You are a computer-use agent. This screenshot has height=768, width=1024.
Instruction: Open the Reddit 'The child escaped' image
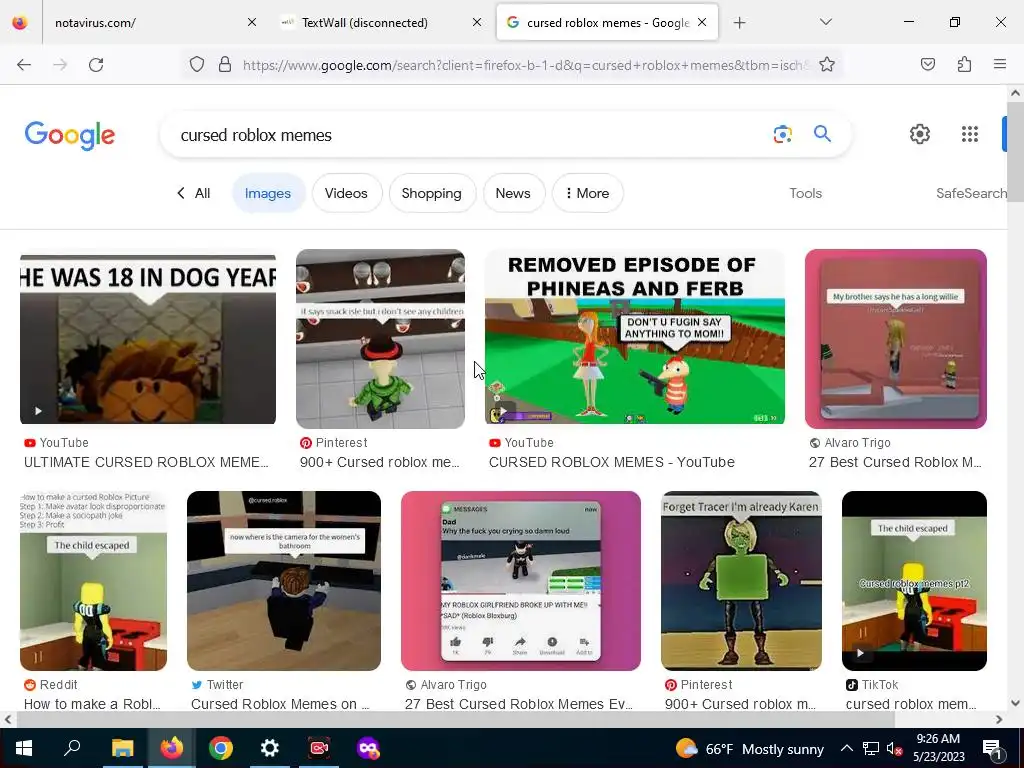click(x=93, y=581)
